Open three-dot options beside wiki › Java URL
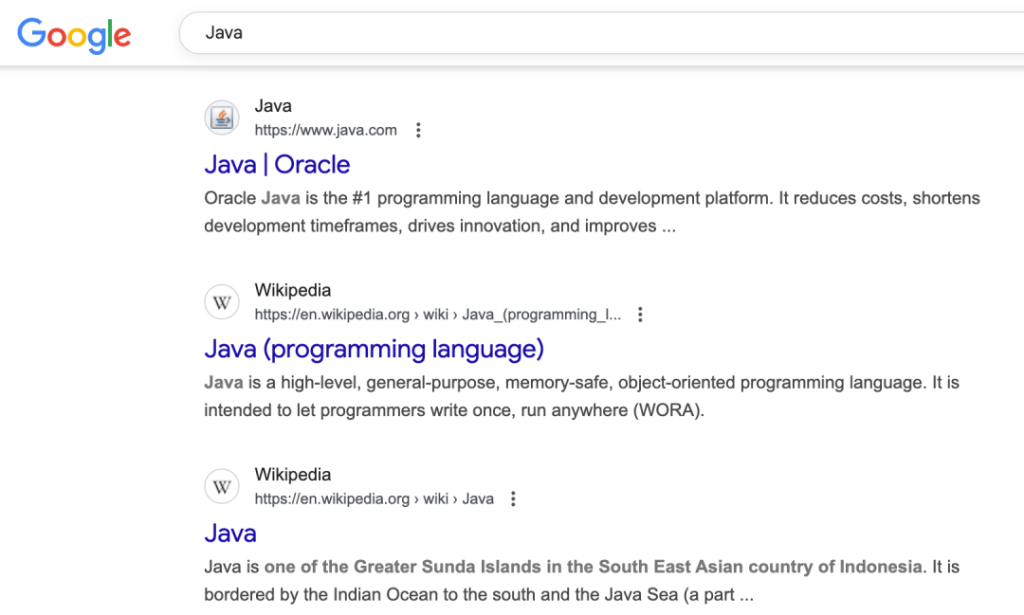Image resolution: width=1024 pixels, height=615 pixels. pos(513,499)
